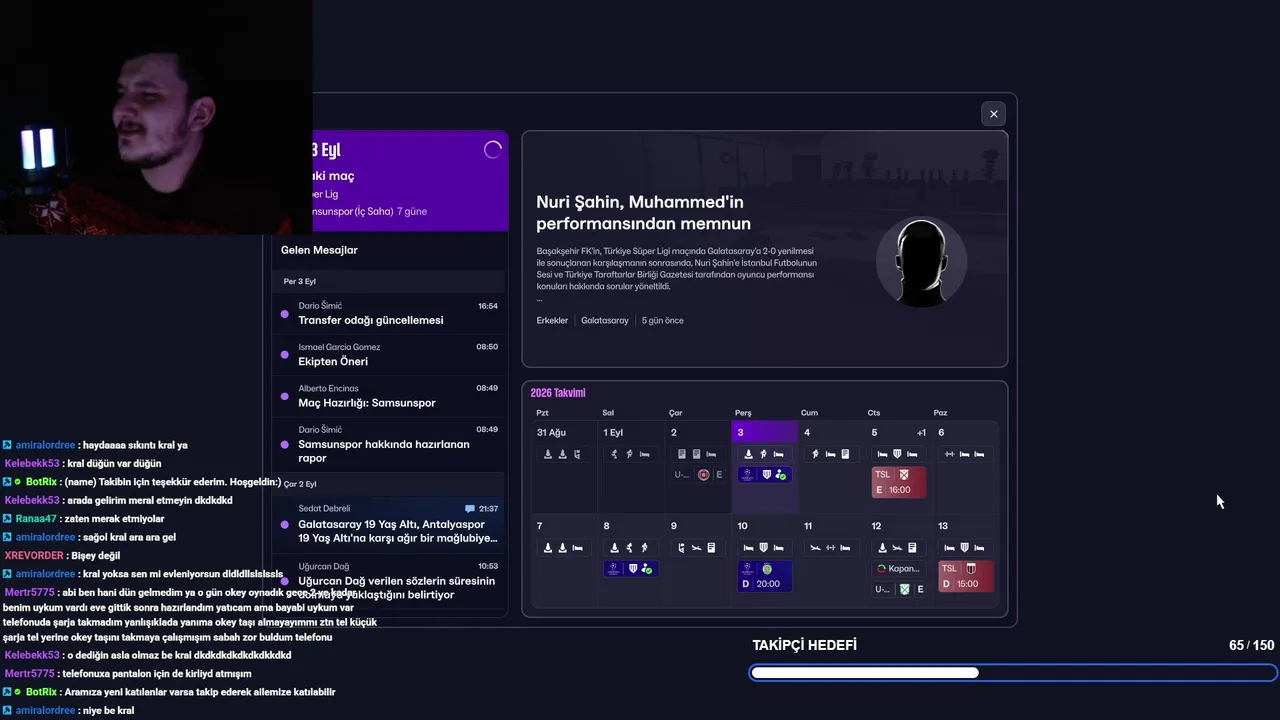This screenshot has height=720, width=1280.
Task: Open the Ekipten Öneri message from Ismael Garcia Gomez
Action: pyautogui.click(x=390, y=354)
